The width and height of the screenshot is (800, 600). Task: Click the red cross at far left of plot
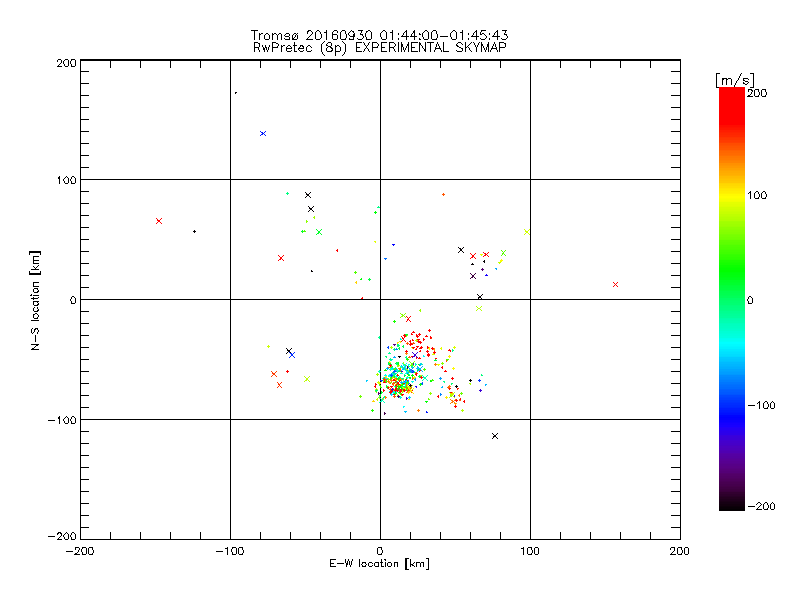tap(159, 221)
